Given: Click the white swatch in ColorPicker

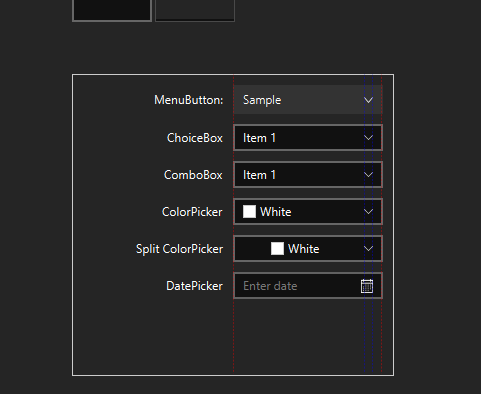Looking at the screenshot, I should point(249,212).
